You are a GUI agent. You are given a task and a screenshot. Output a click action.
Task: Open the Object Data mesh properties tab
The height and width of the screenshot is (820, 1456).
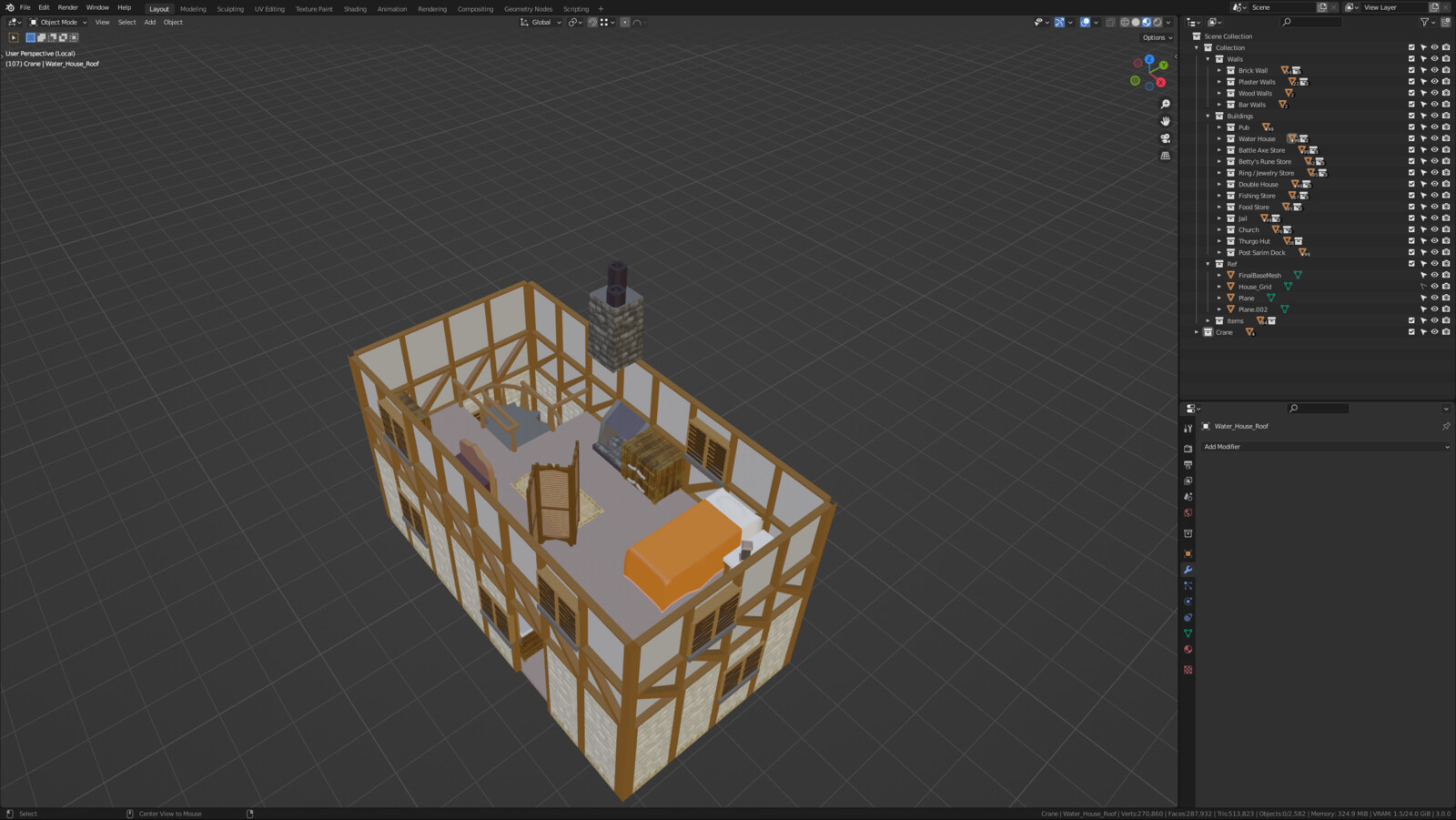tap(1188, 633)
